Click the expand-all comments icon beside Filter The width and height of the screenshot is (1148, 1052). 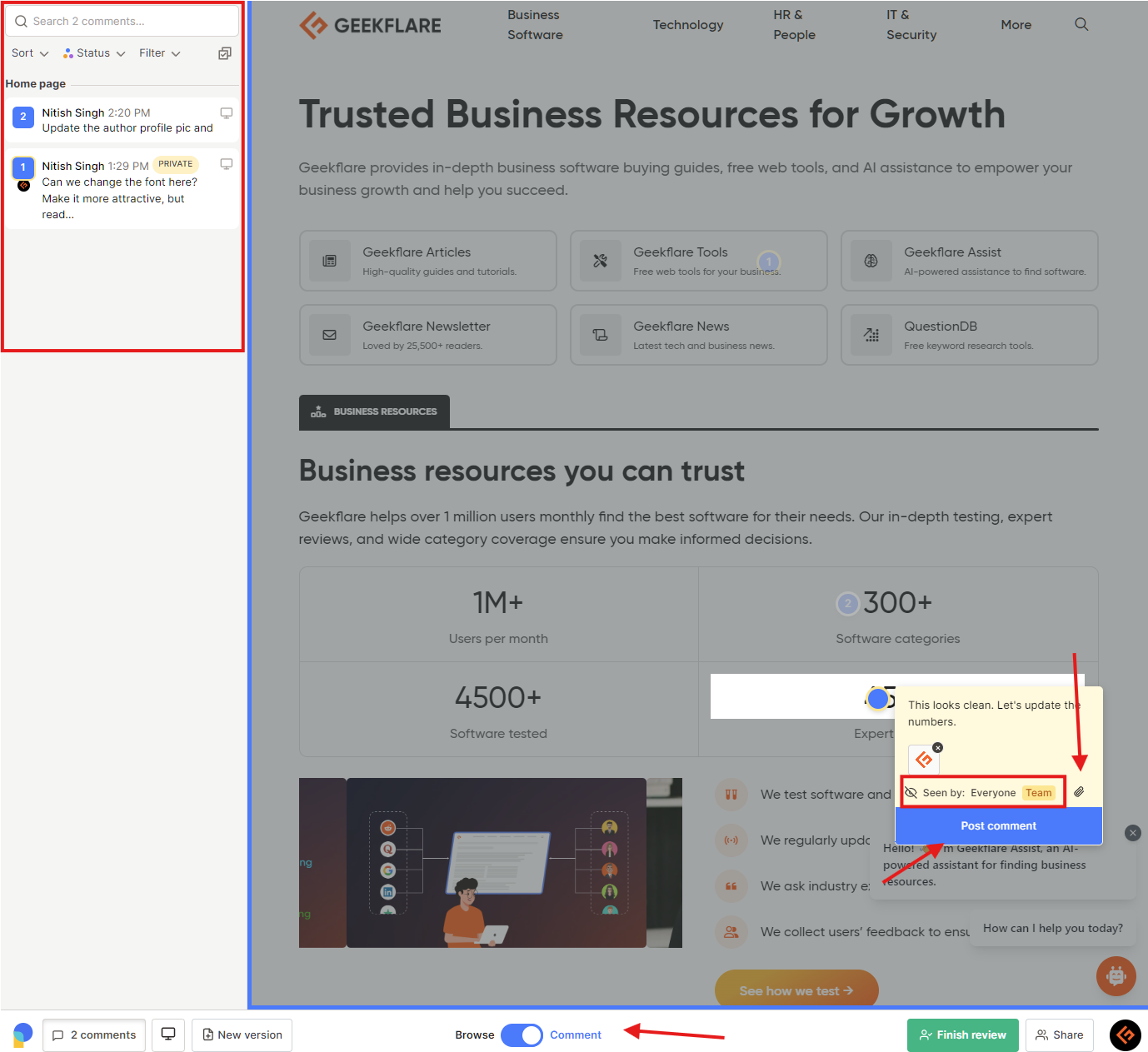tap(225, 53)
